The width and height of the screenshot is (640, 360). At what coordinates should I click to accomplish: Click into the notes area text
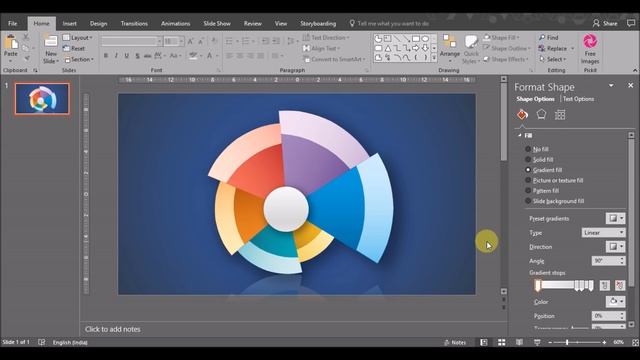click(113, 329)
